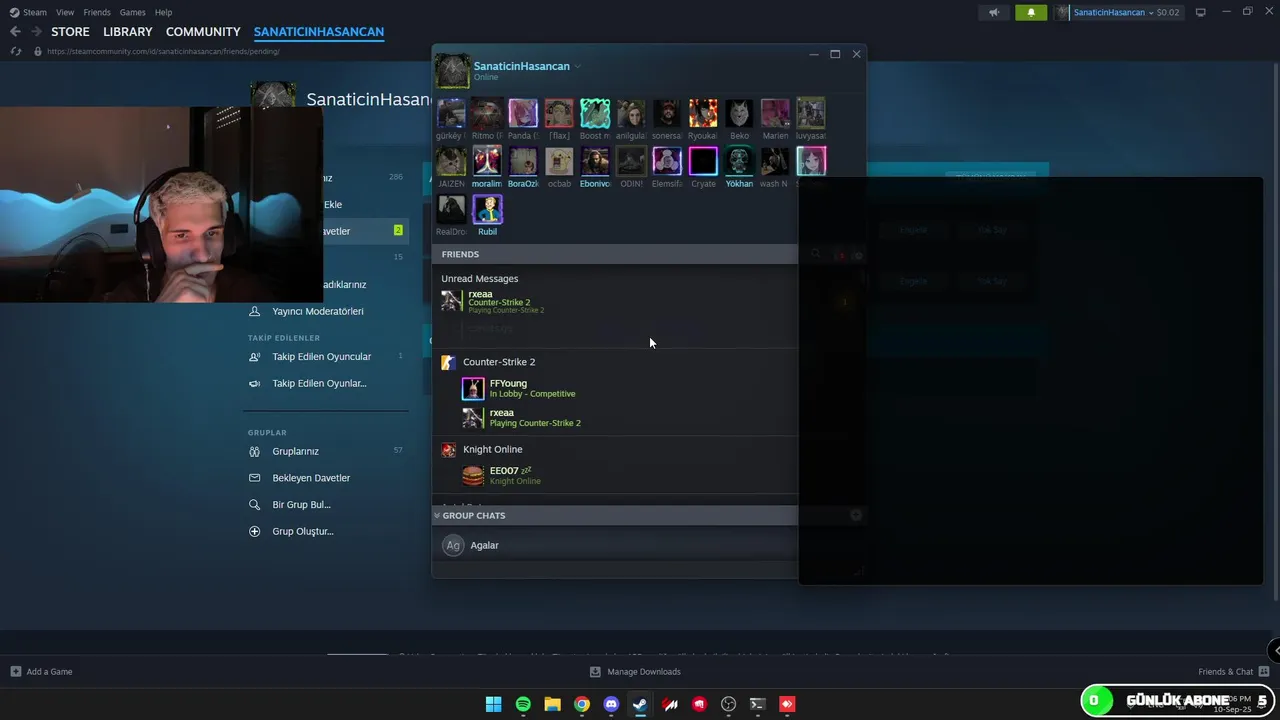Select the Yökhan skull avatar
1280x720 pixels.
point(739,161)
